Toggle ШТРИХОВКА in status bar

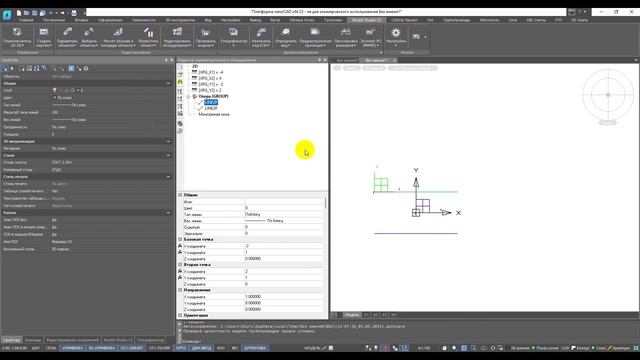coord(255,348)
